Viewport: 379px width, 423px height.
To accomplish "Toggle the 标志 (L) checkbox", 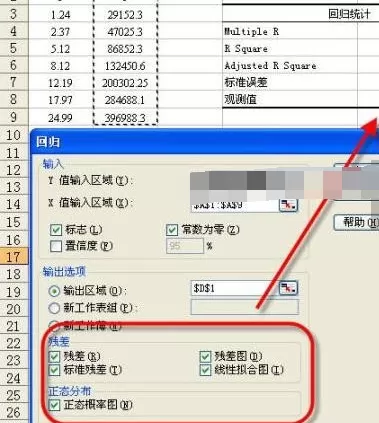I will click(56, 230).
